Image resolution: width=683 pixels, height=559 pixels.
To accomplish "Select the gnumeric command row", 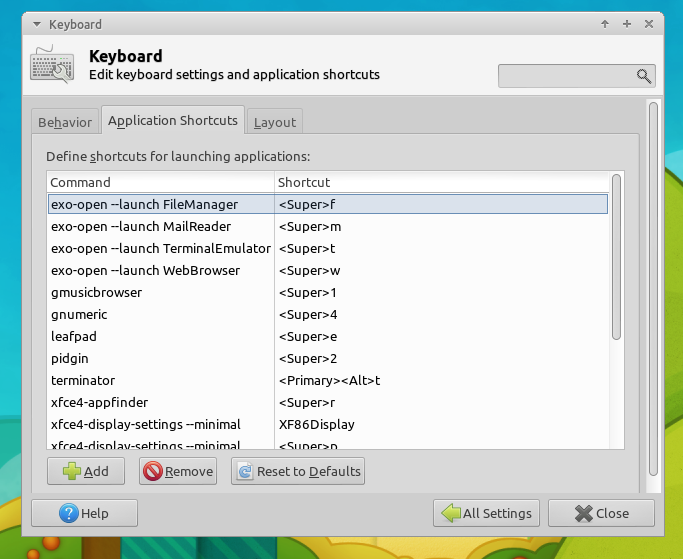I will (328, 315).
